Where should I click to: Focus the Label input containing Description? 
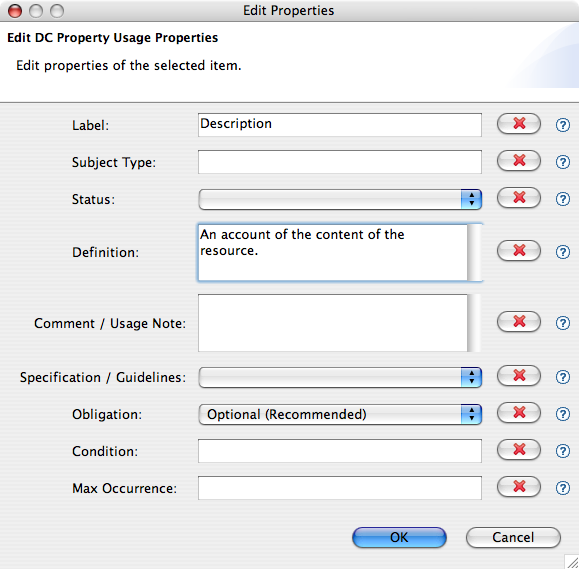[340, 125]
